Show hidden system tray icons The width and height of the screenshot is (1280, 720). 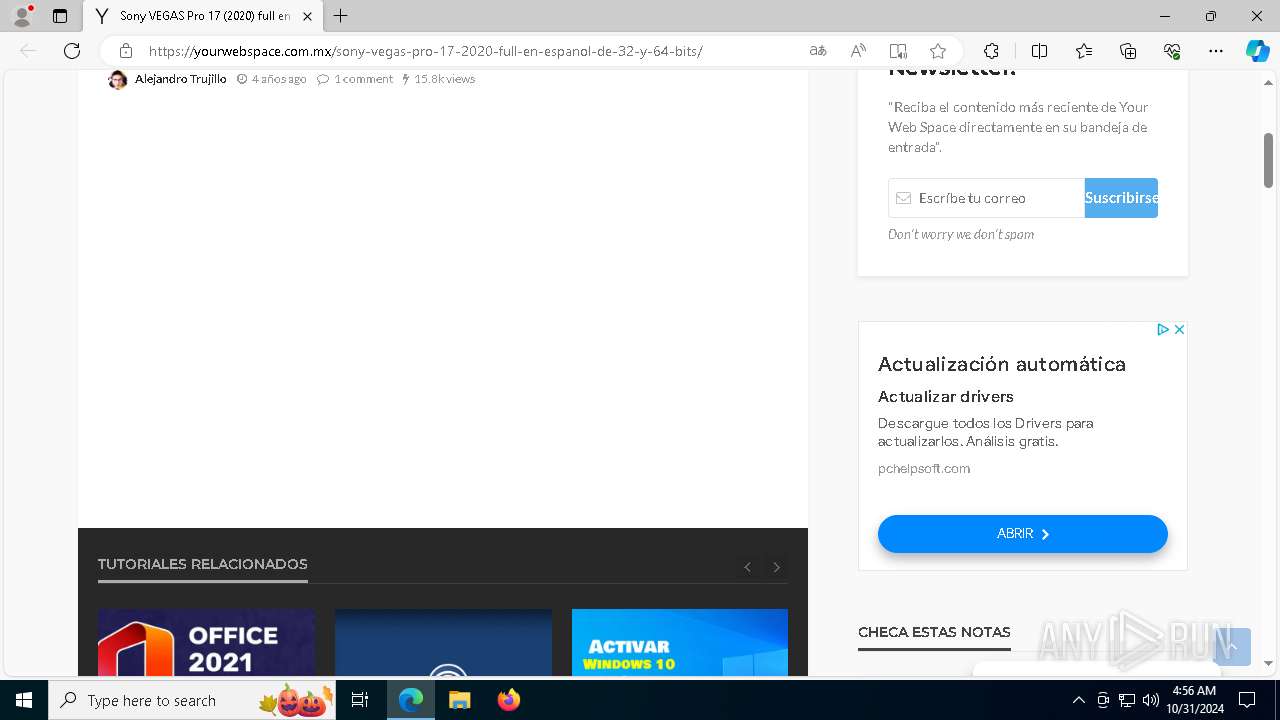1078,700
